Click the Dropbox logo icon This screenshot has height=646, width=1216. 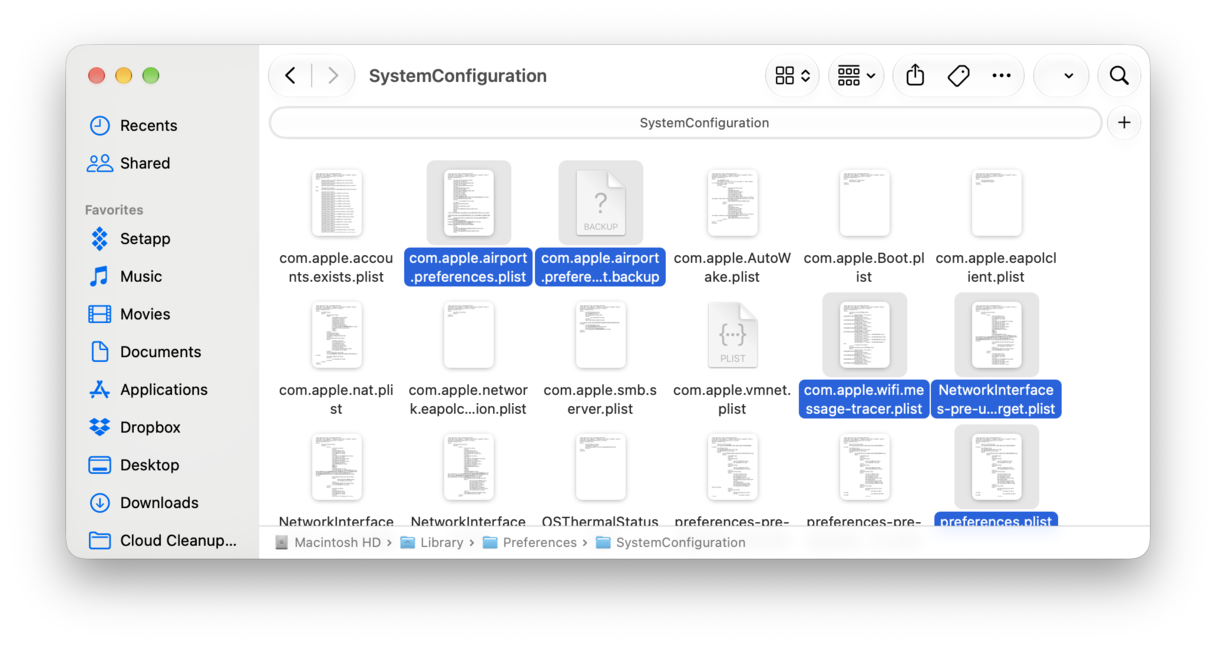coord(100,427)
